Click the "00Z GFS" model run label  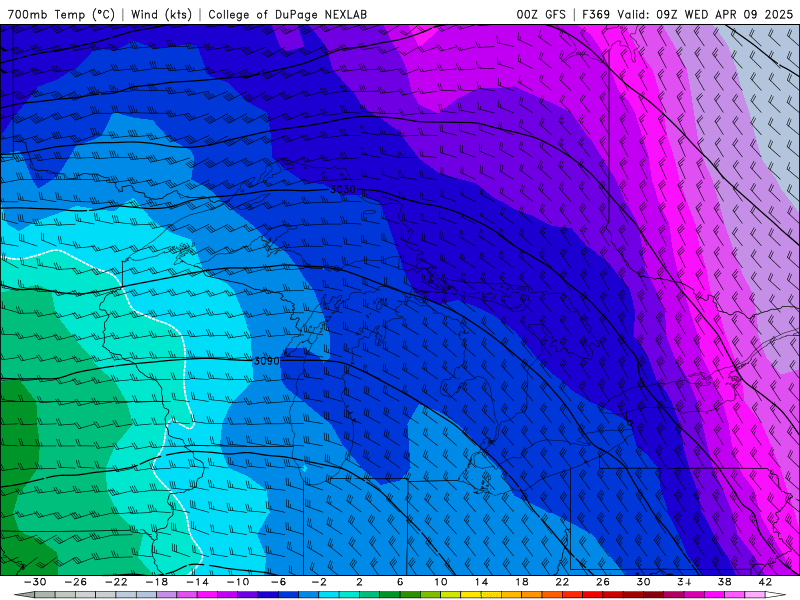[x=541, y=14]
